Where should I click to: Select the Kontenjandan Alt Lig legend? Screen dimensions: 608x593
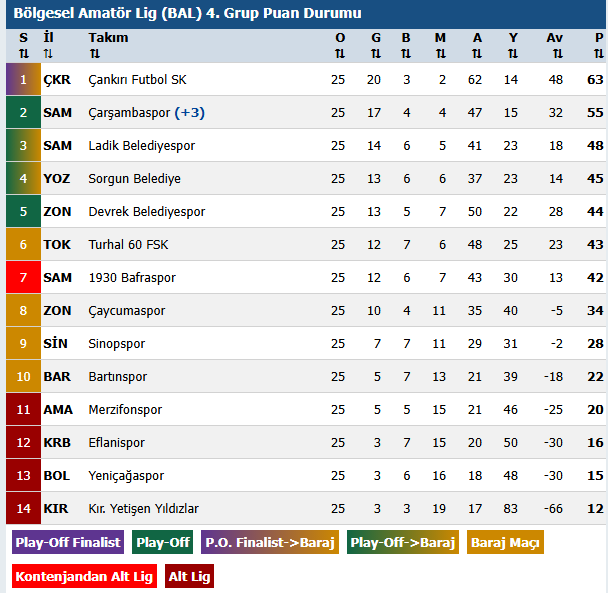click(84, 577)
